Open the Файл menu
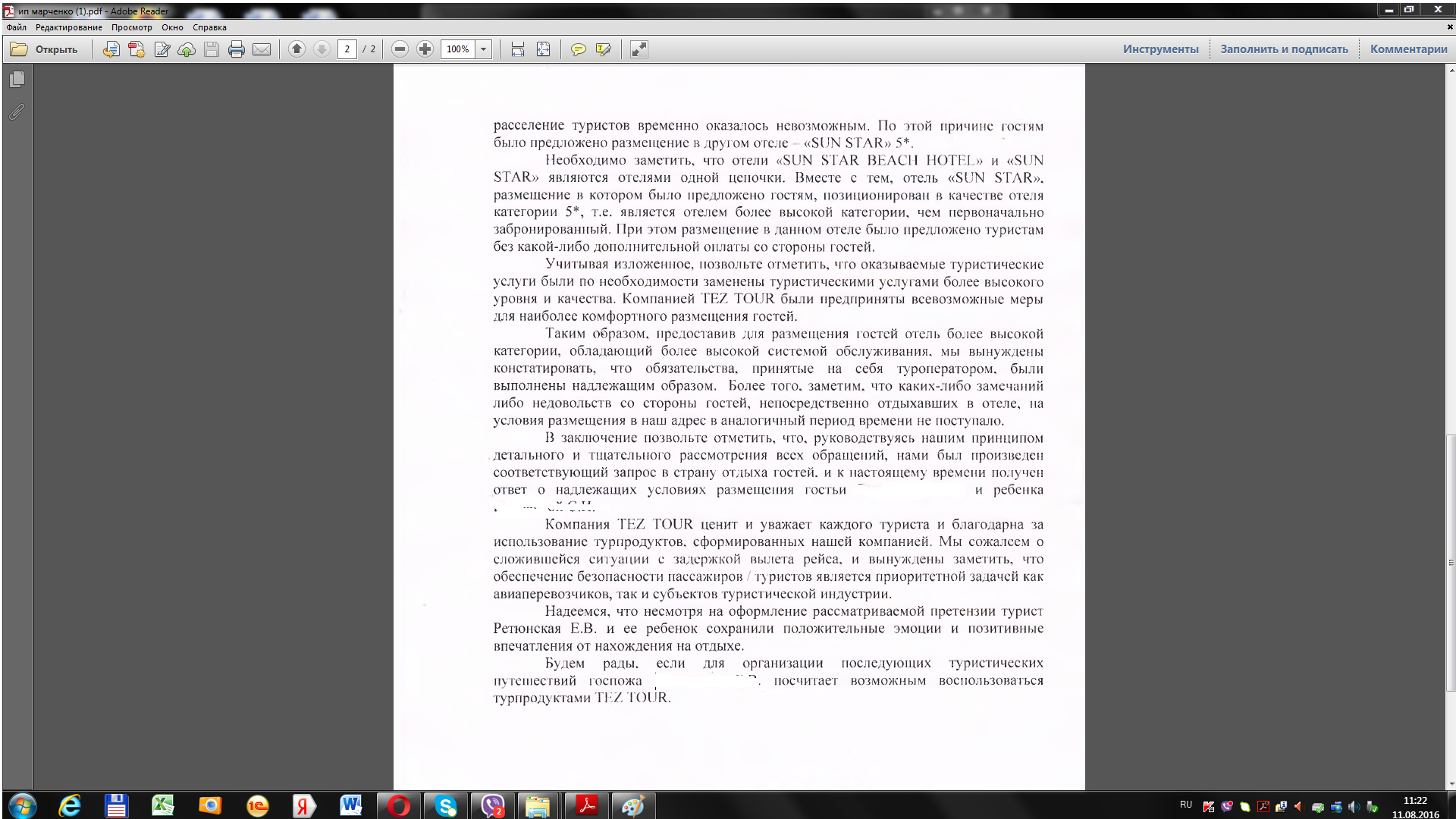 16,27
